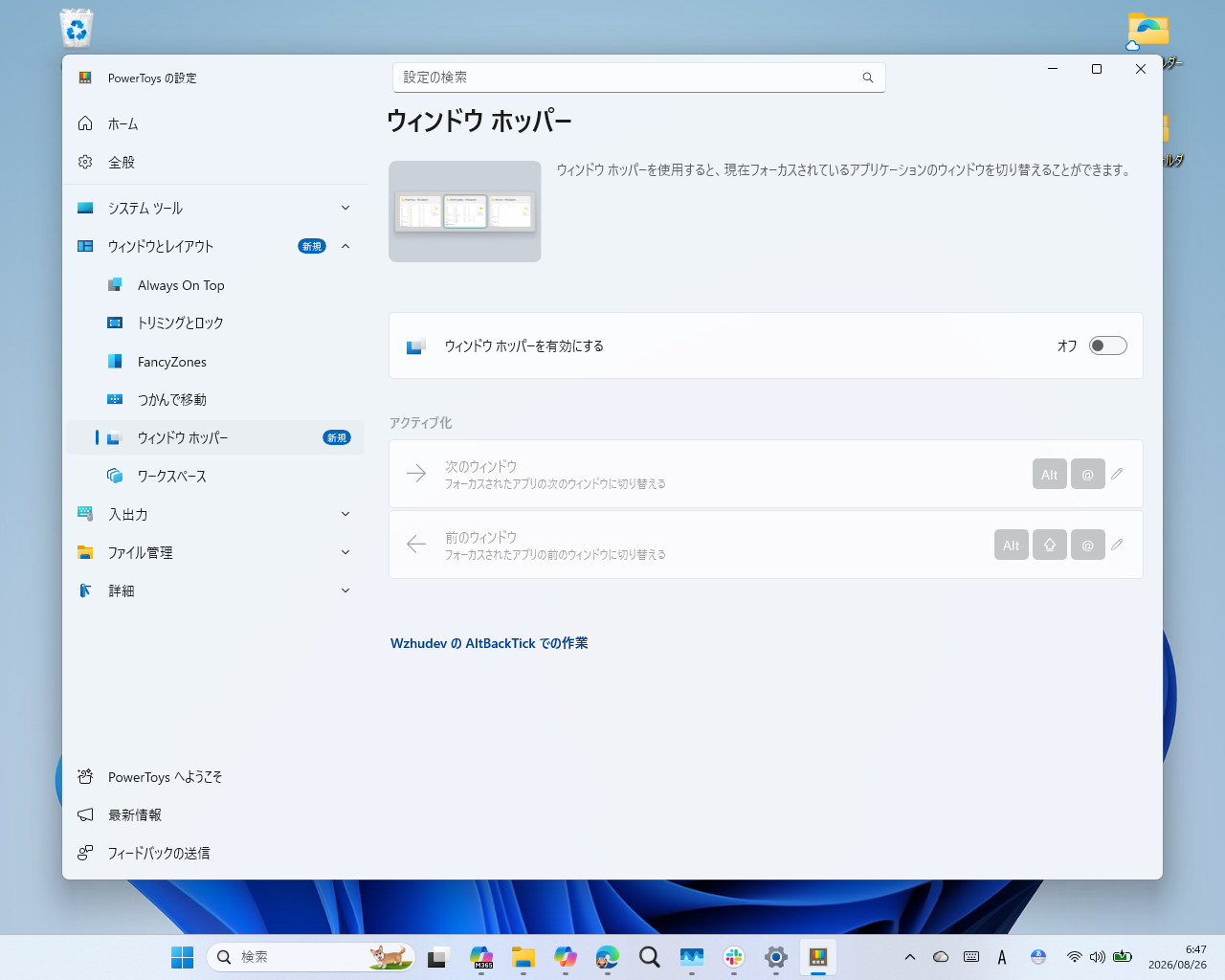Click Shift key of 前のウィンドウ shortcut
This screenshot has height=980, width=1225.
pyautogui.click(x=1050, y=545)
